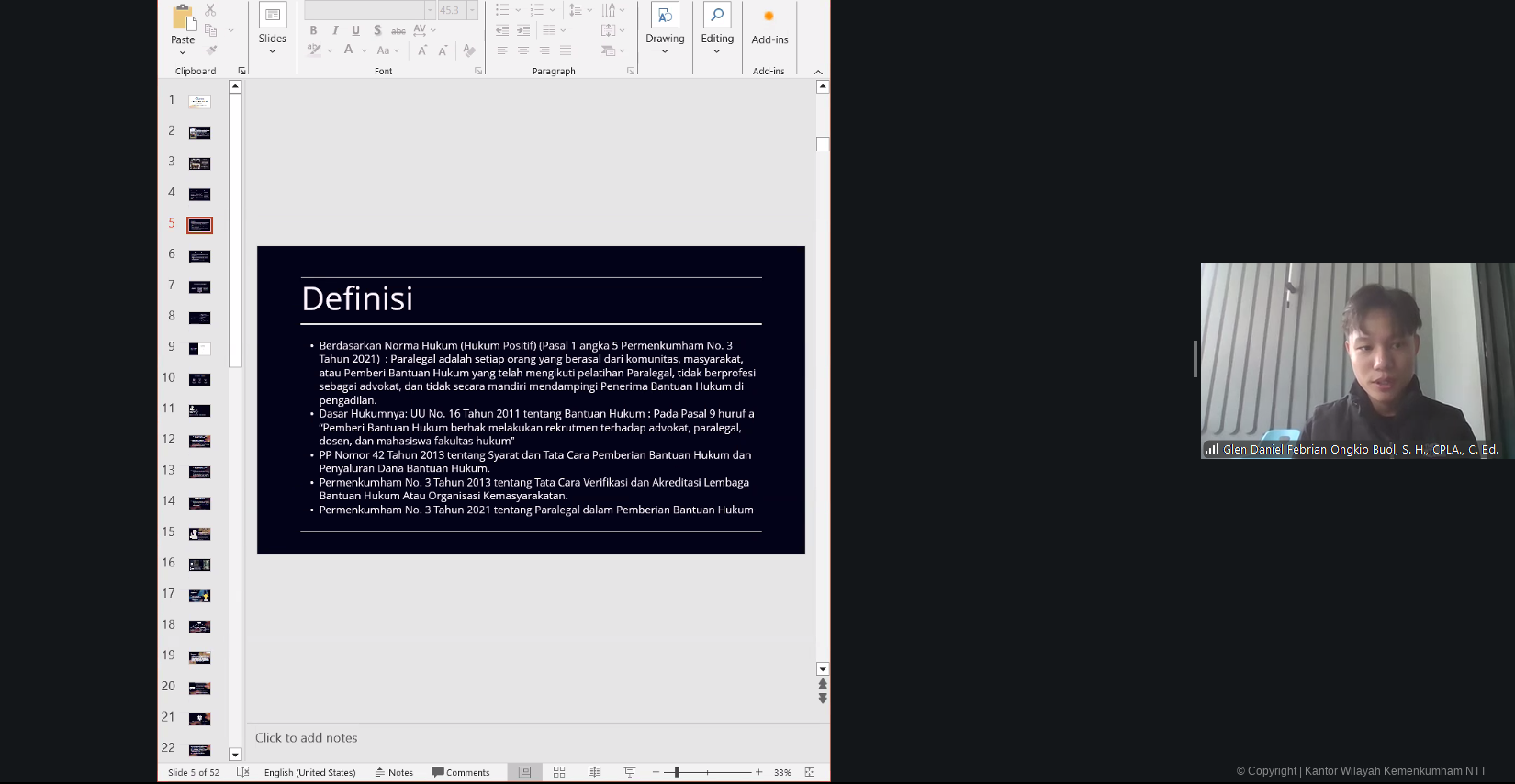Click the Paste clipboard icon
1515x784 pixels.
pyautogui.click(x=183, y=18)
